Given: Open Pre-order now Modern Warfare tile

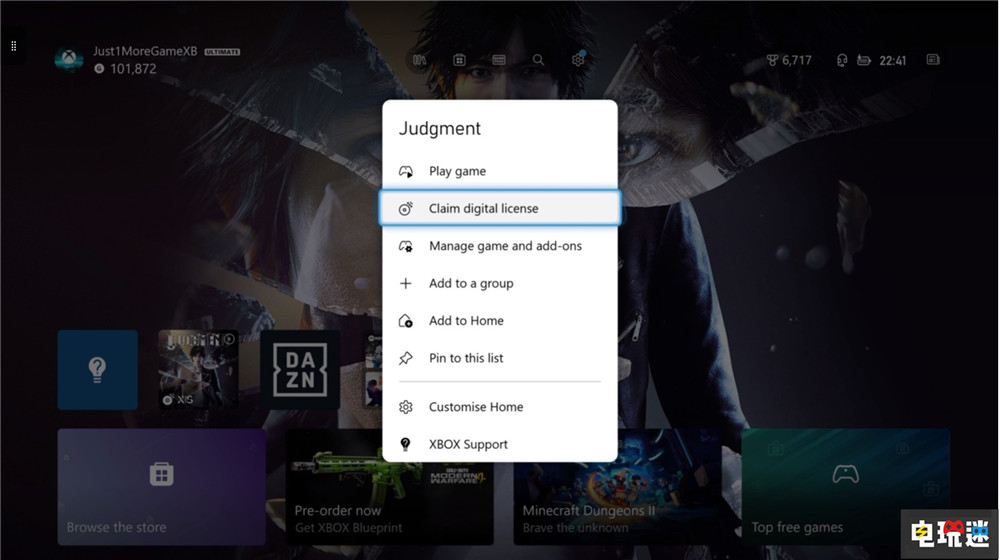Looking at the screenshot, I should pyautogui.click(x=390, y=487).
